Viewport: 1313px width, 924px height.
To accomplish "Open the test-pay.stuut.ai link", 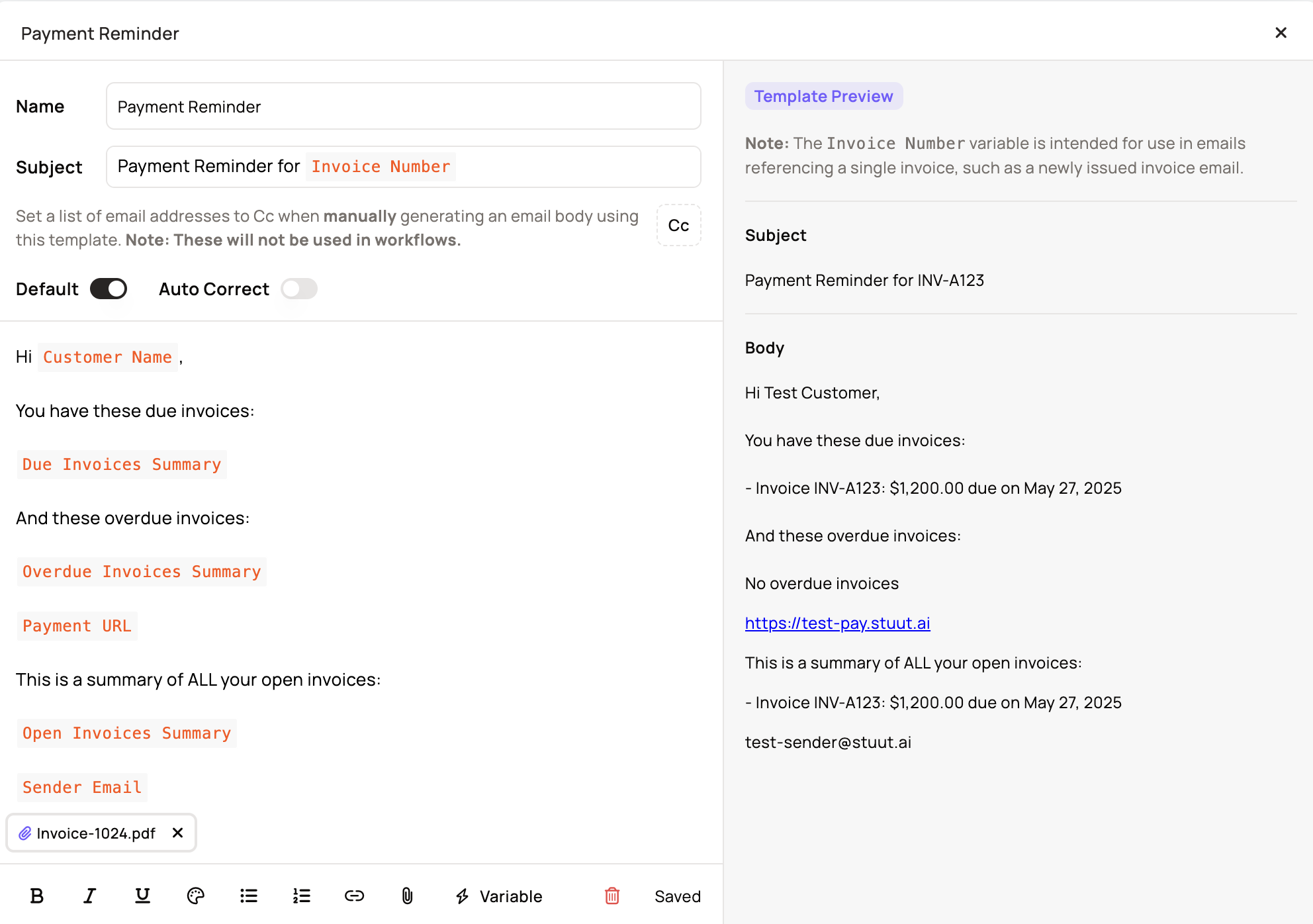I will [x=837, y=624].
